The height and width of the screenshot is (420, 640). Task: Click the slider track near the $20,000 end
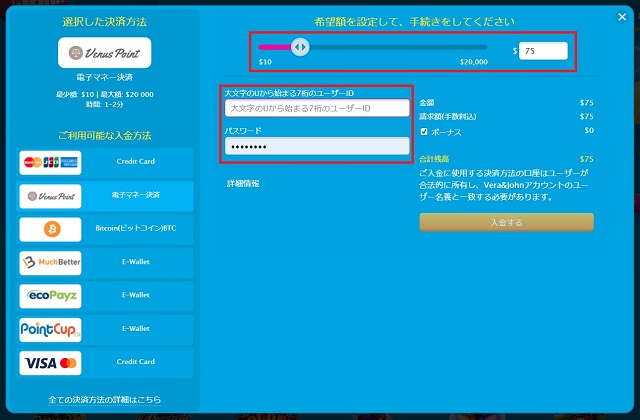click(x=478, y=47)
